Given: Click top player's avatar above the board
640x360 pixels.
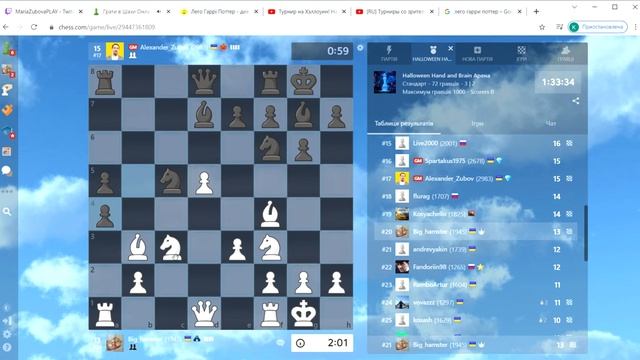Looking at the screenshot, I should (x=115, y=51).
